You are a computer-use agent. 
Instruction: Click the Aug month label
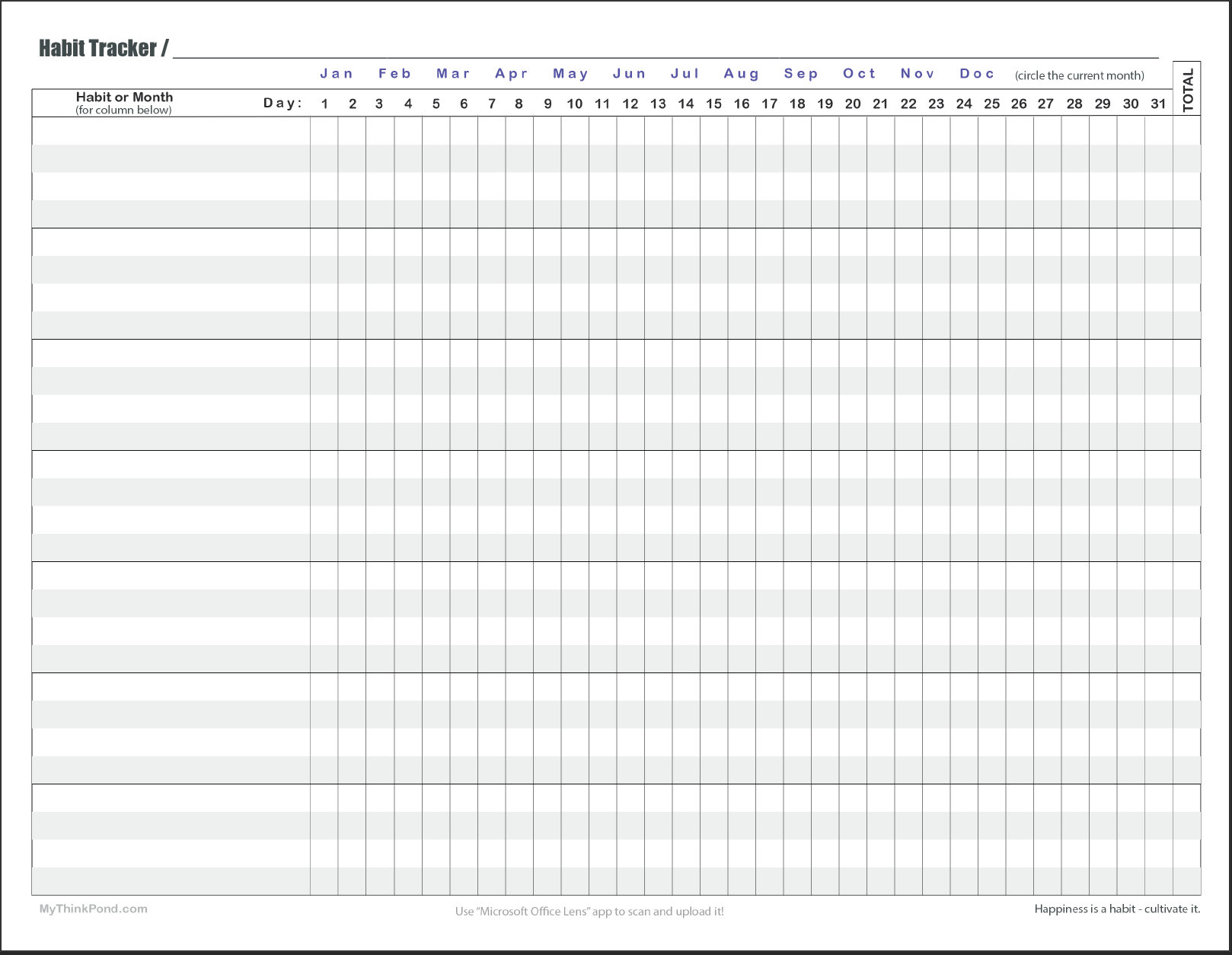coord(742,74)
